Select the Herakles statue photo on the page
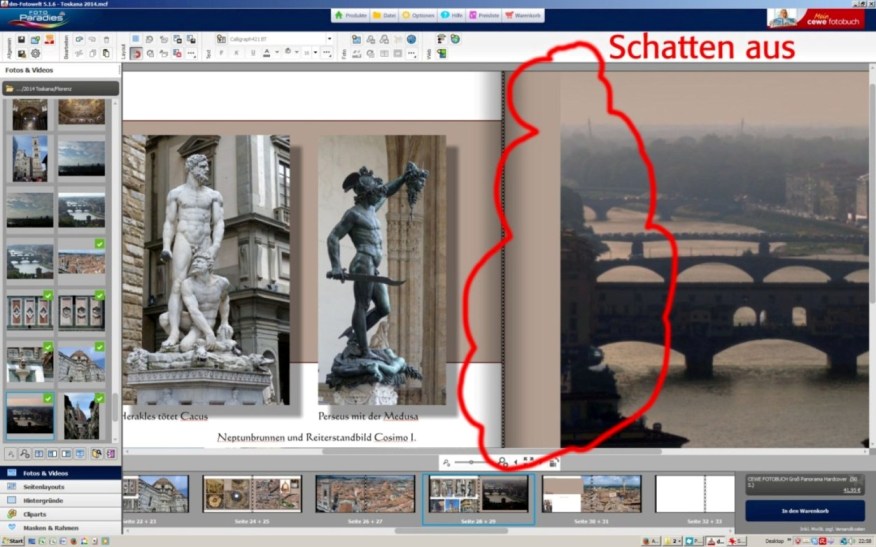 [x=206, y=269]
